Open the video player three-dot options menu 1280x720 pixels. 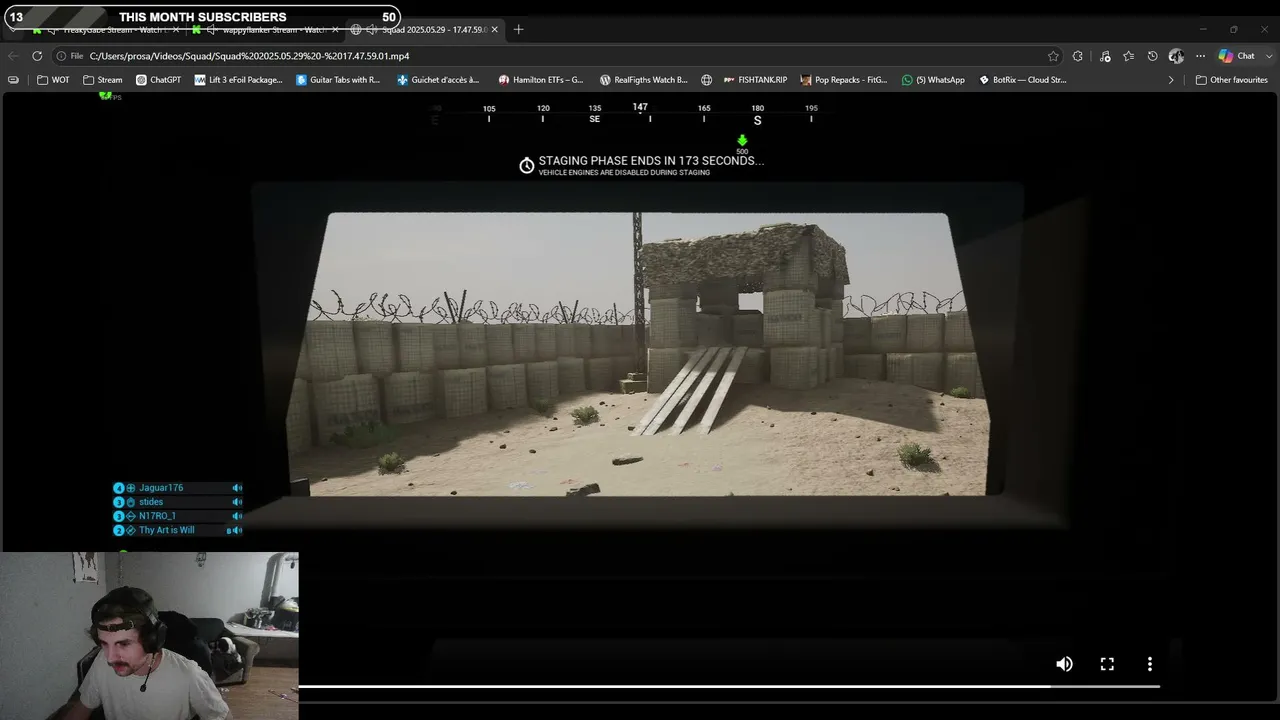click(1150, 664)
